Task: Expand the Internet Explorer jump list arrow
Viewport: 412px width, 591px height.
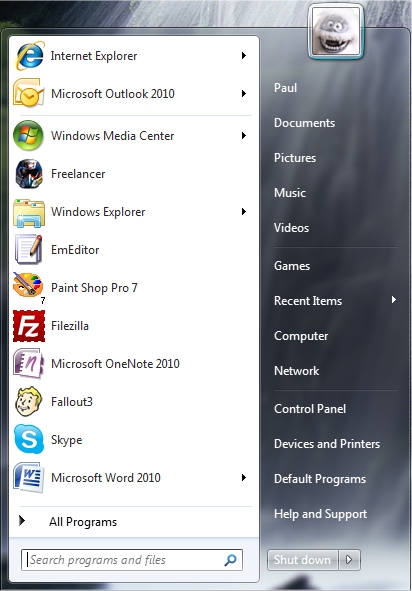Action: click(x=244, y=56)
